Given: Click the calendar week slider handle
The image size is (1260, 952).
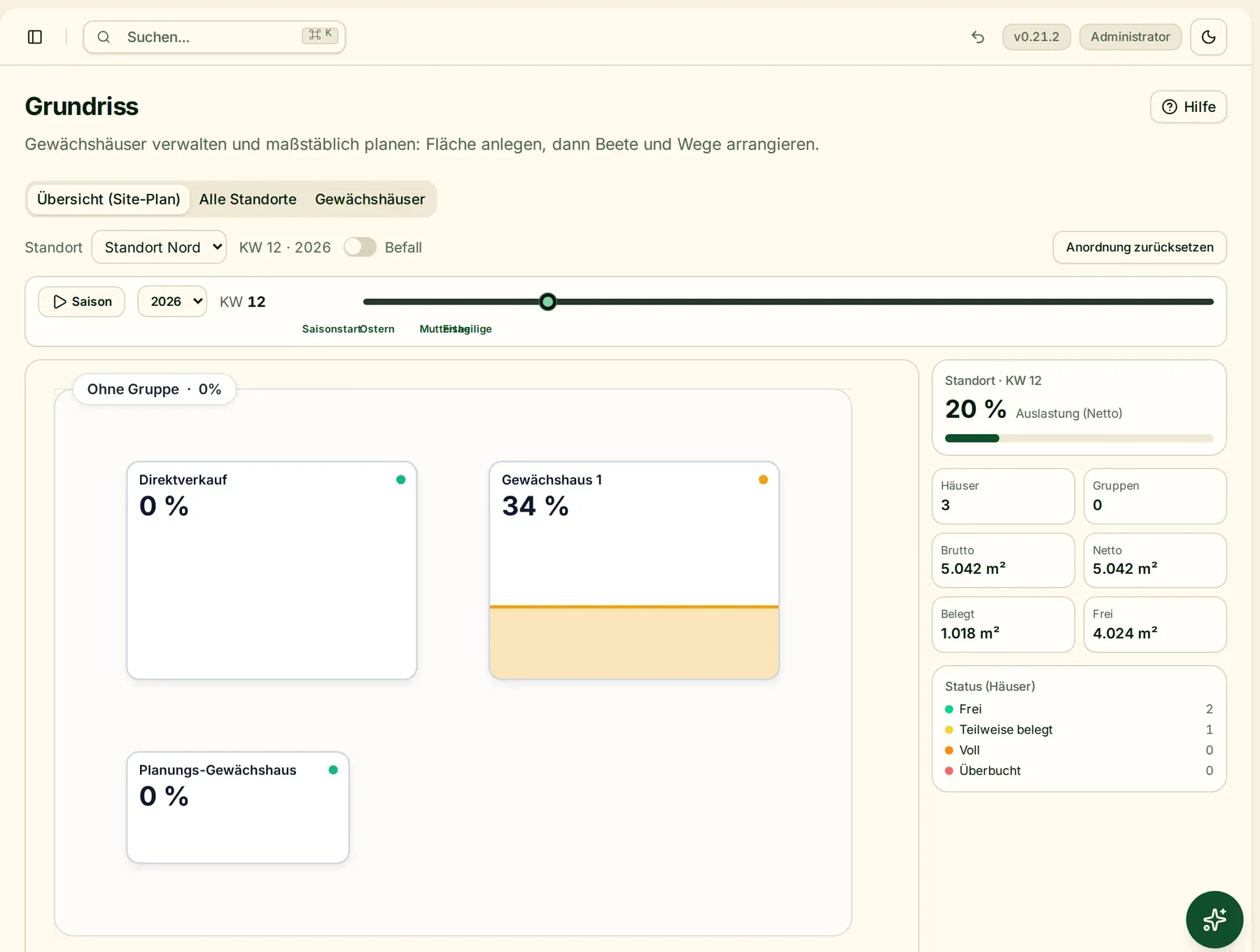Looking at the screenshot, I should (x=548, y=302).
